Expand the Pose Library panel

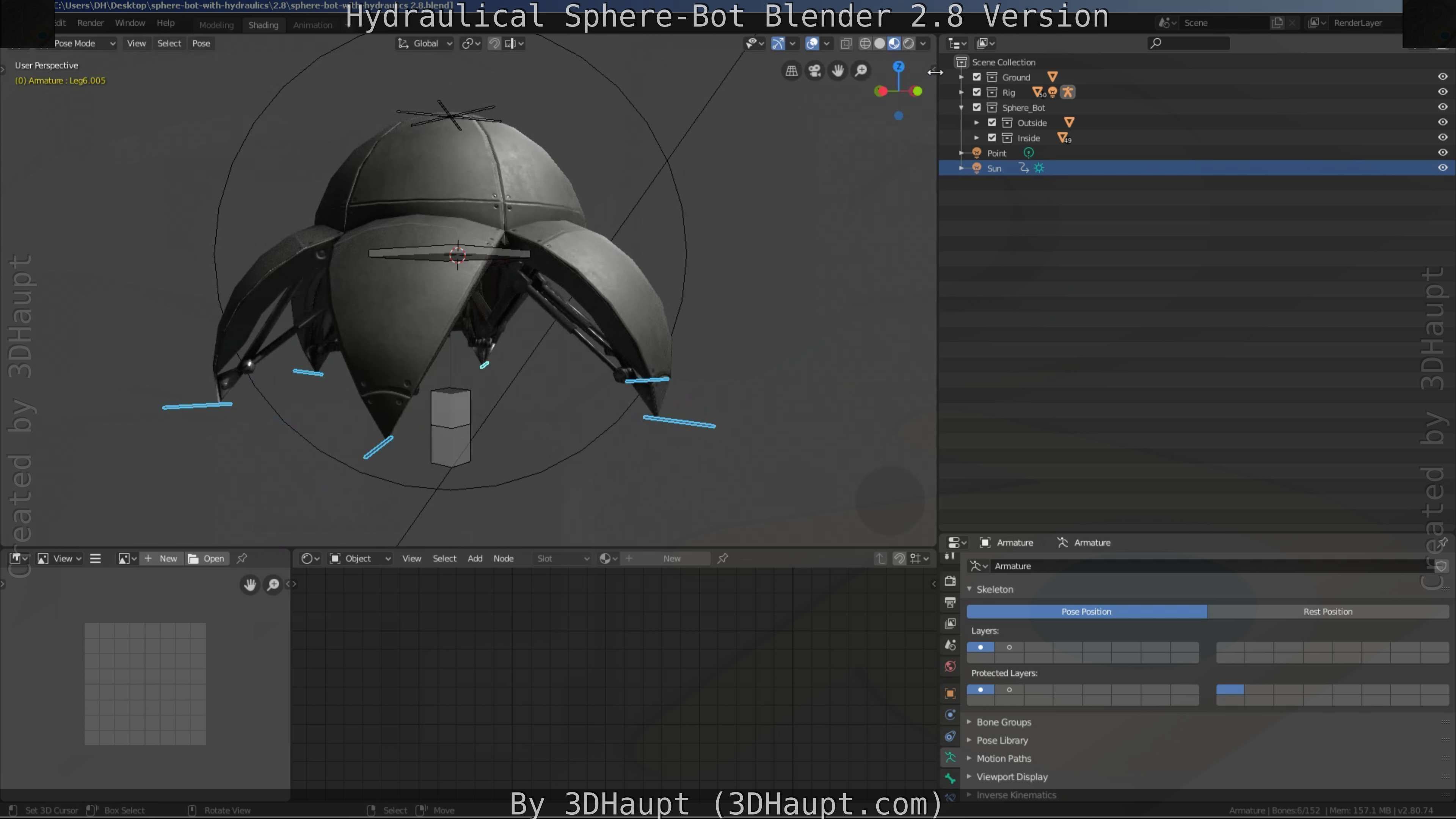[x=1002, y=741]
